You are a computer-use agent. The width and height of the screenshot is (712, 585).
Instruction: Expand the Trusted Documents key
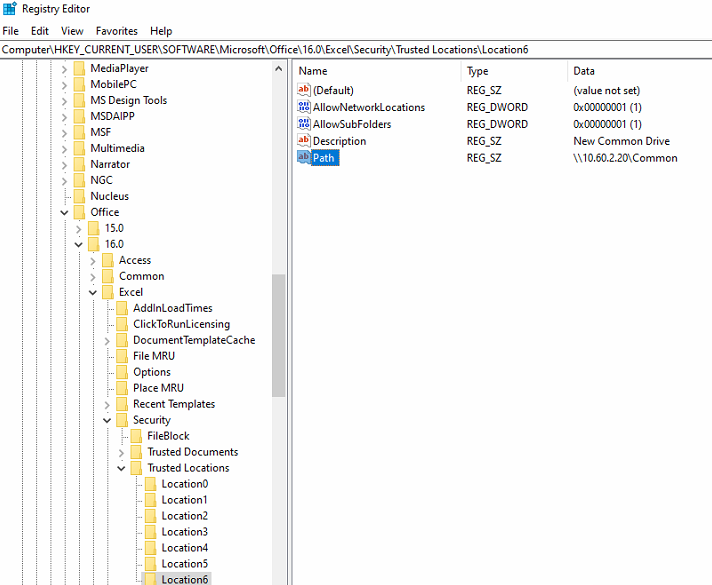(121, 453)
